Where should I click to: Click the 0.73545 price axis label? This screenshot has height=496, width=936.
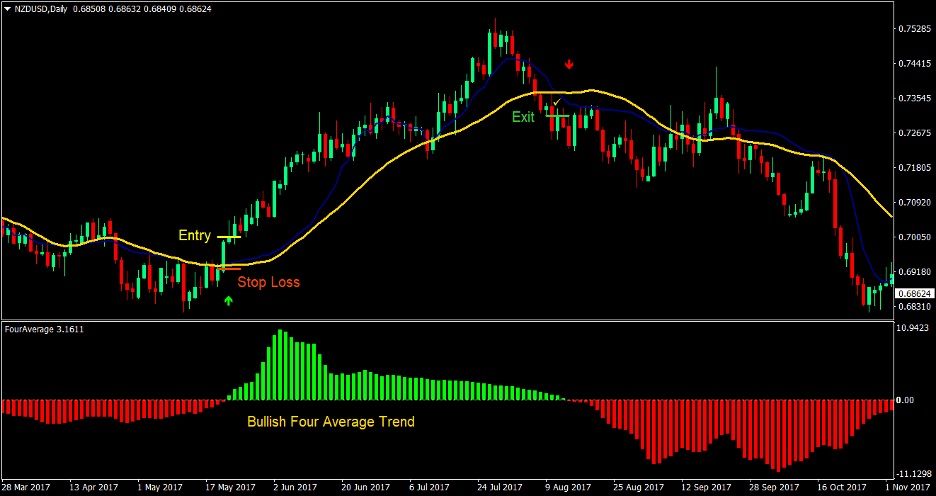(x=914, y=98)
